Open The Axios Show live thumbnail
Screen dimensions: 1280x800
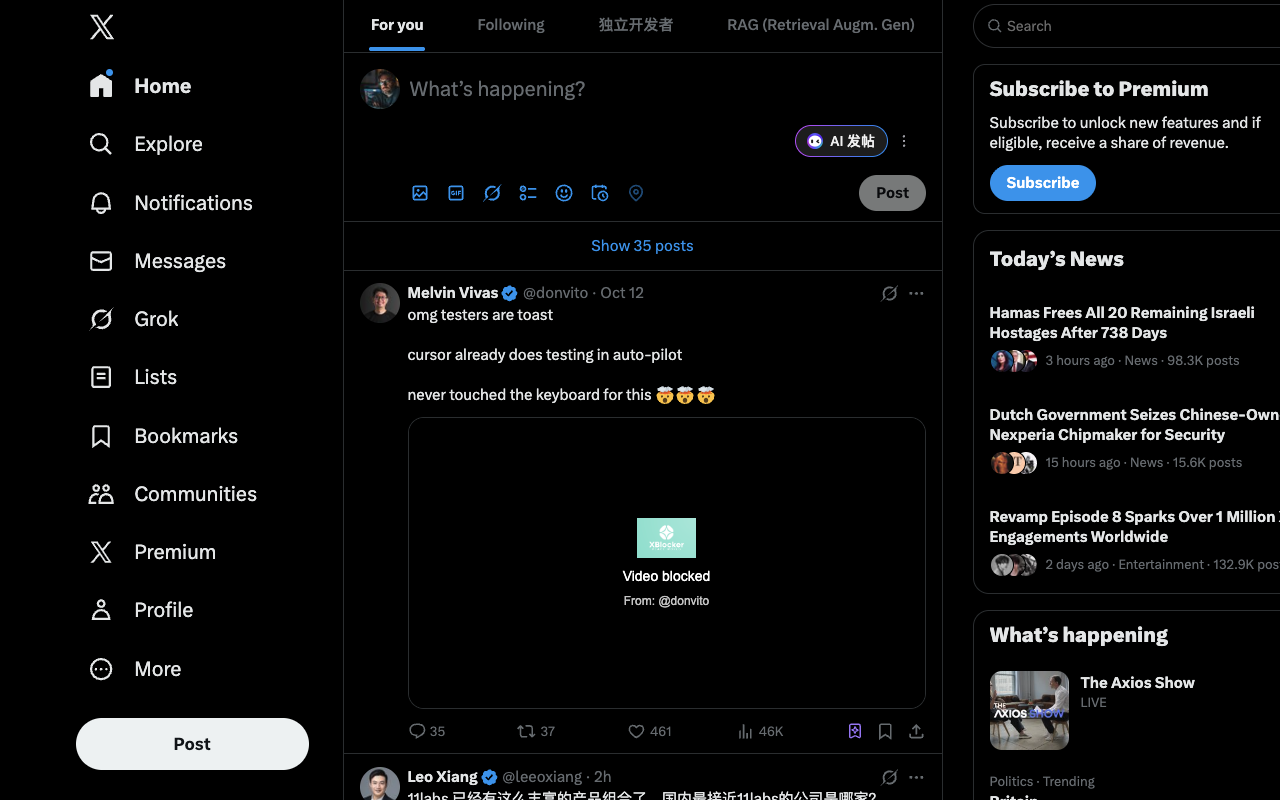tap(1029, 711)
